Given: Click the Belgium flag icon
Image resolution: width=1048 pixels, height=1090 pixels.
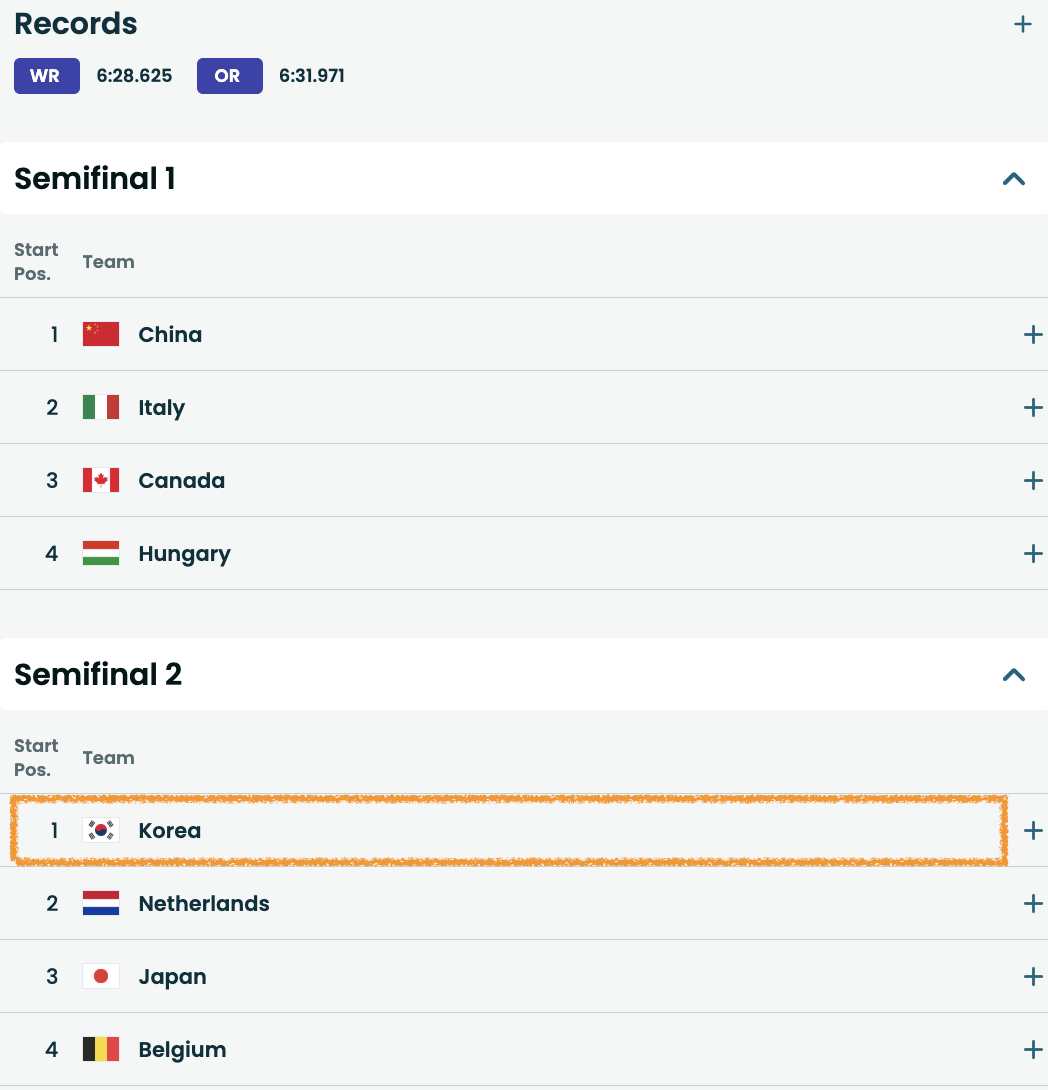Looking at the screenshot, I should click(101, 1050).
